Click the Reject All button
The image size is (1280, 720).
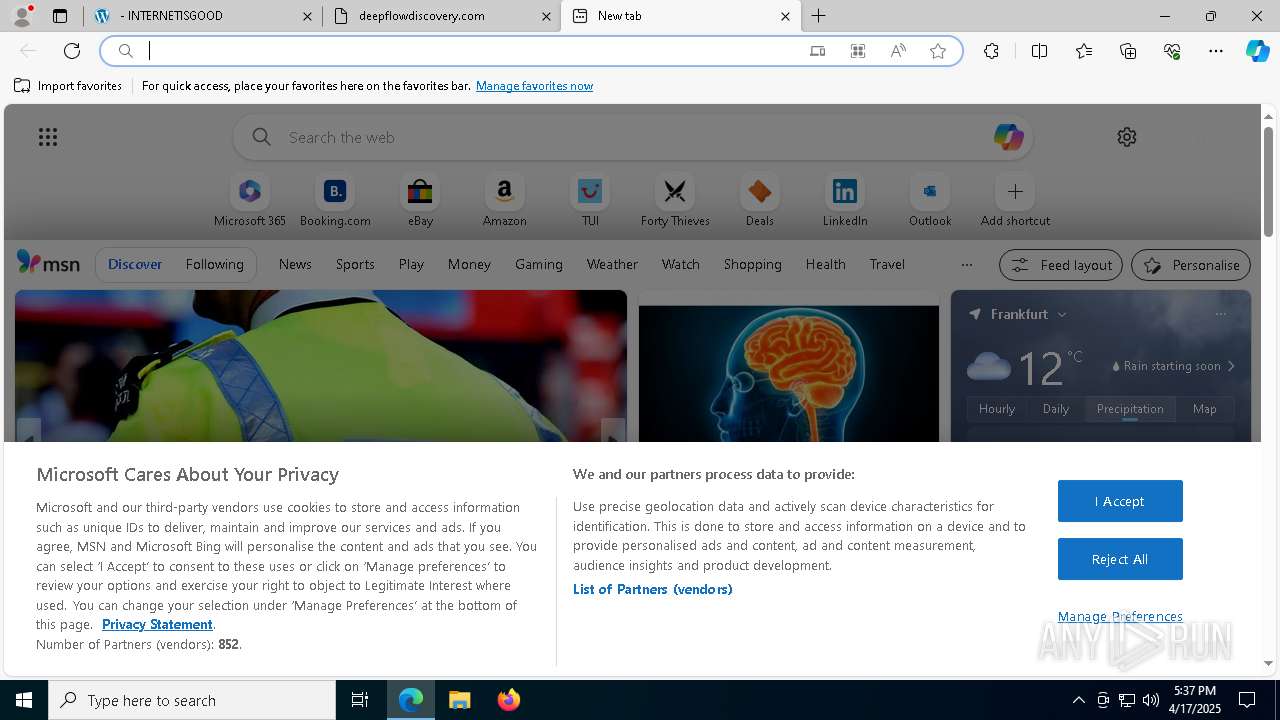coord(1120,559)
